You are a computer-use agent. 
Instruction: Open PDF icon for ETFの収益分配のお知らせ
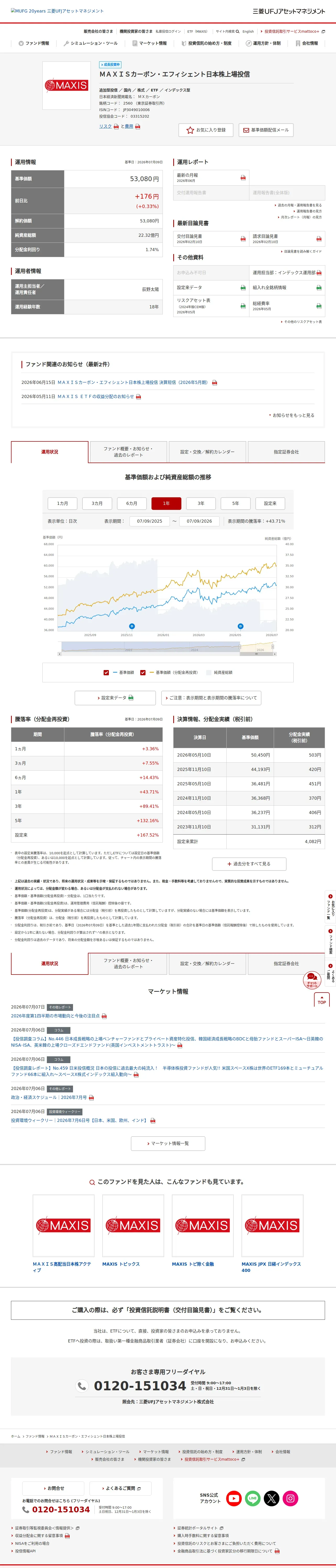tap(138, 397)
